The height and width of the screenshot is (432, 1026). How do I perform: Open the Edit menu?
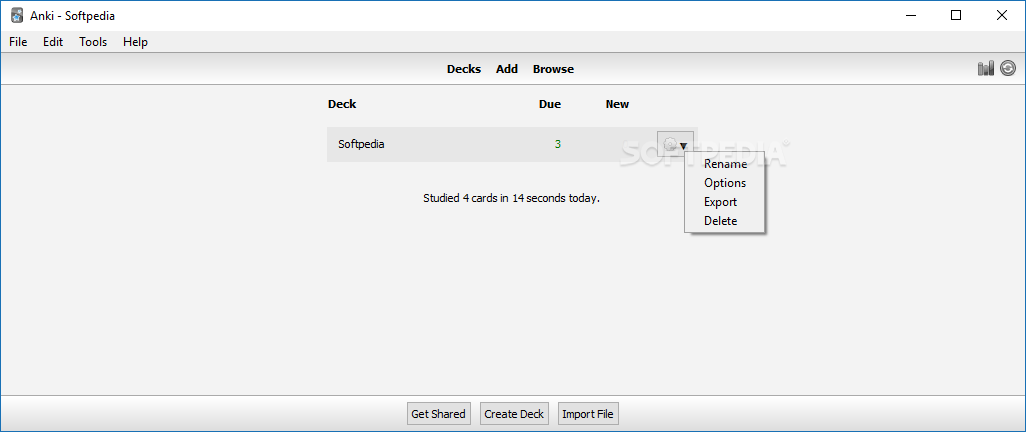[x=53, y=42]
